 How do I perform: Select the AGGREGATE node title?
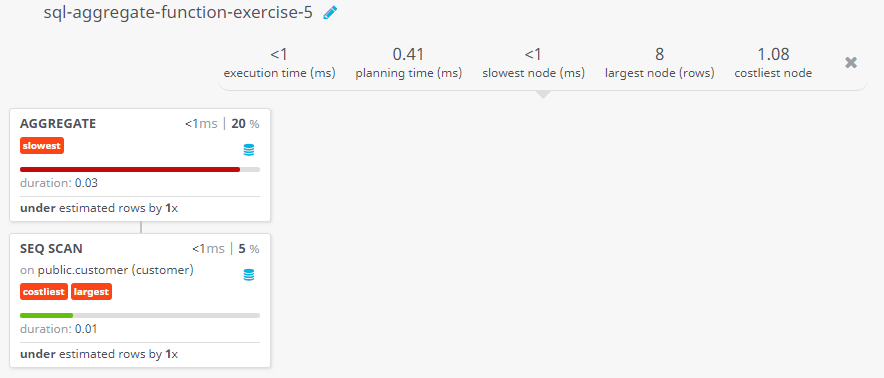tap(58, 124)
